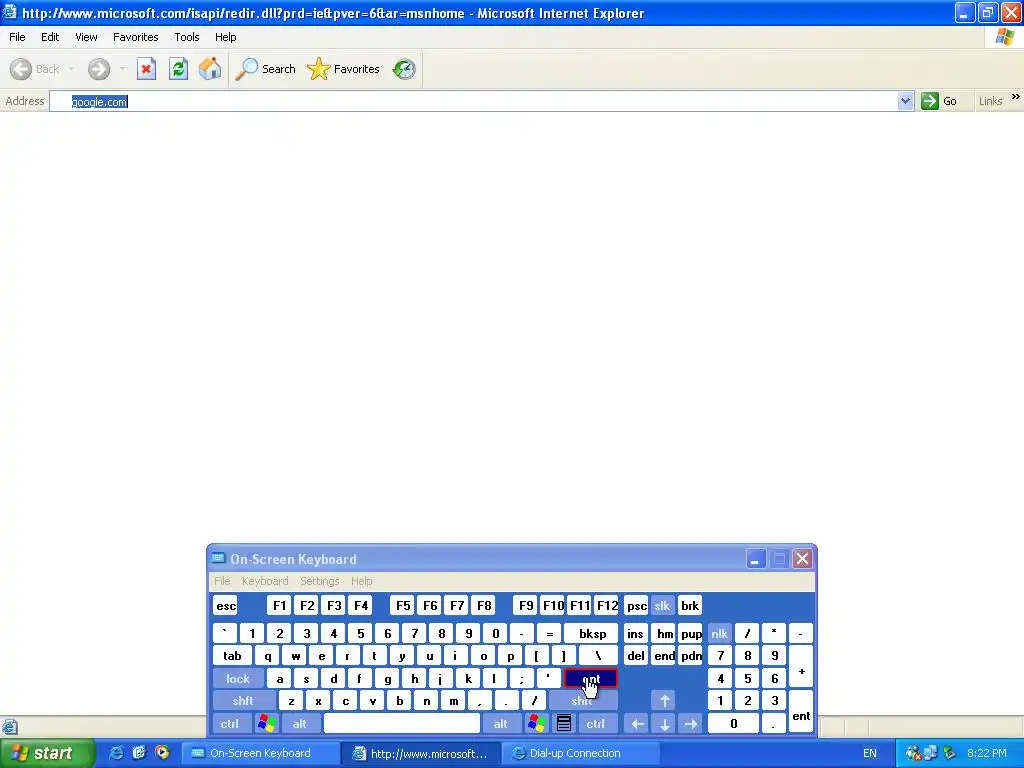Click the EN language indicator
Screen dimensions: 1024x768
[870, 753]
